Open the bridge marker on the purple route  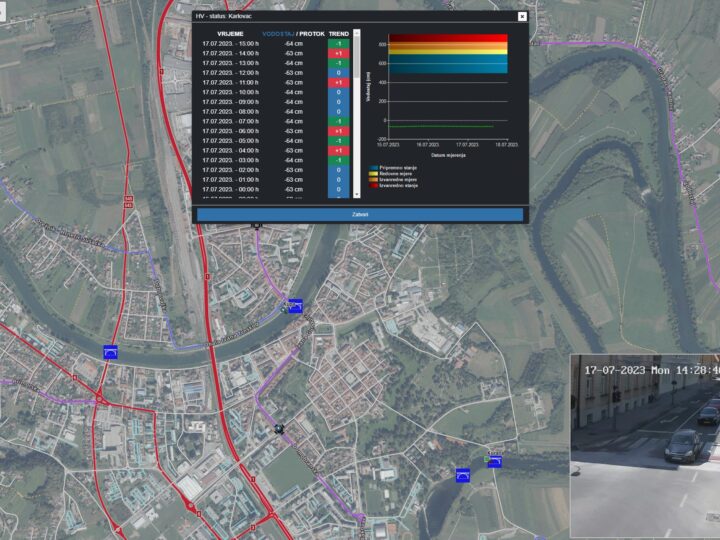coord(295,306)
